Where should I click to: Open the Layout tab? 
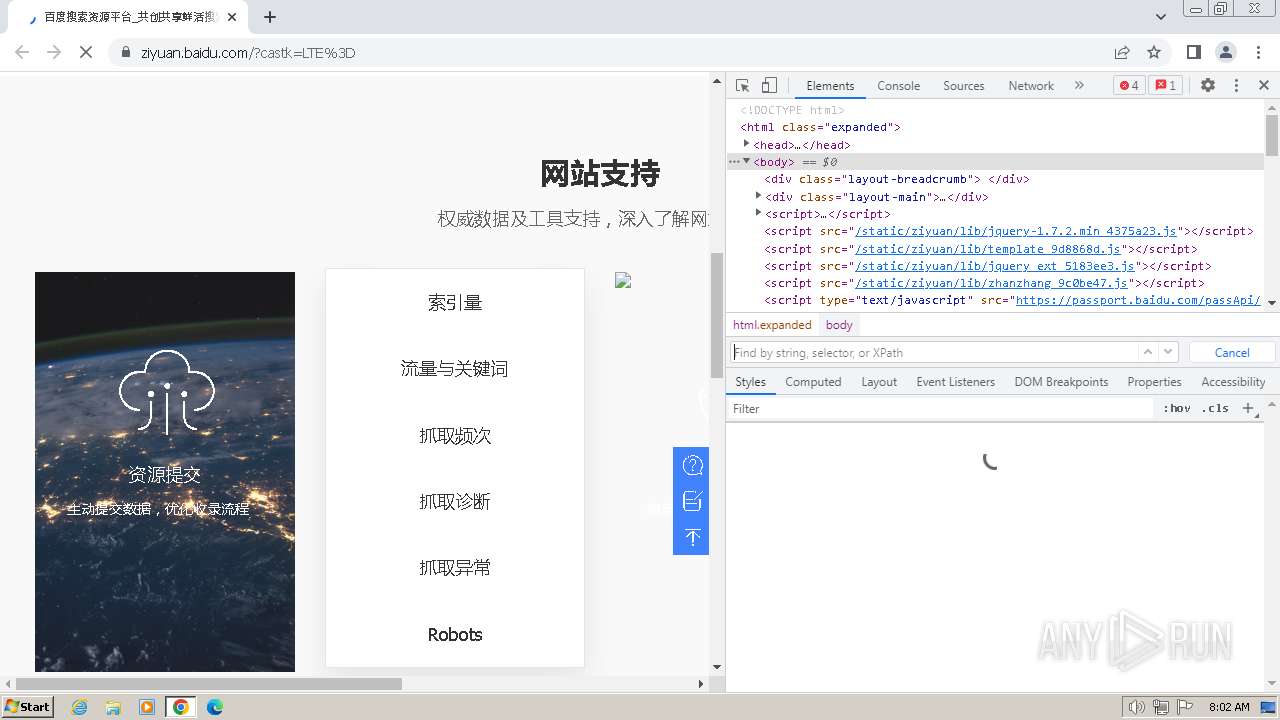(x=879, y=382)
